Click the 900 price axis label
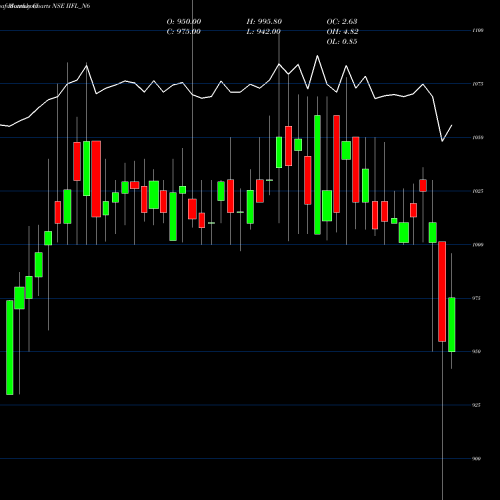The image size is (500, 500). pos(477,459)
